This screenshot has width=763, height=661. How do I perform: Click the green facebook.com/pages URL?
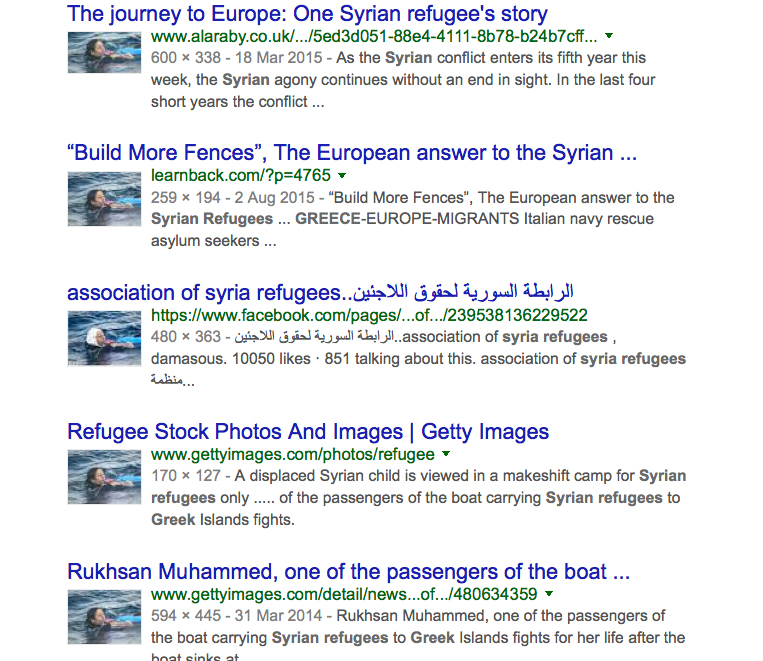click(362, 315)
